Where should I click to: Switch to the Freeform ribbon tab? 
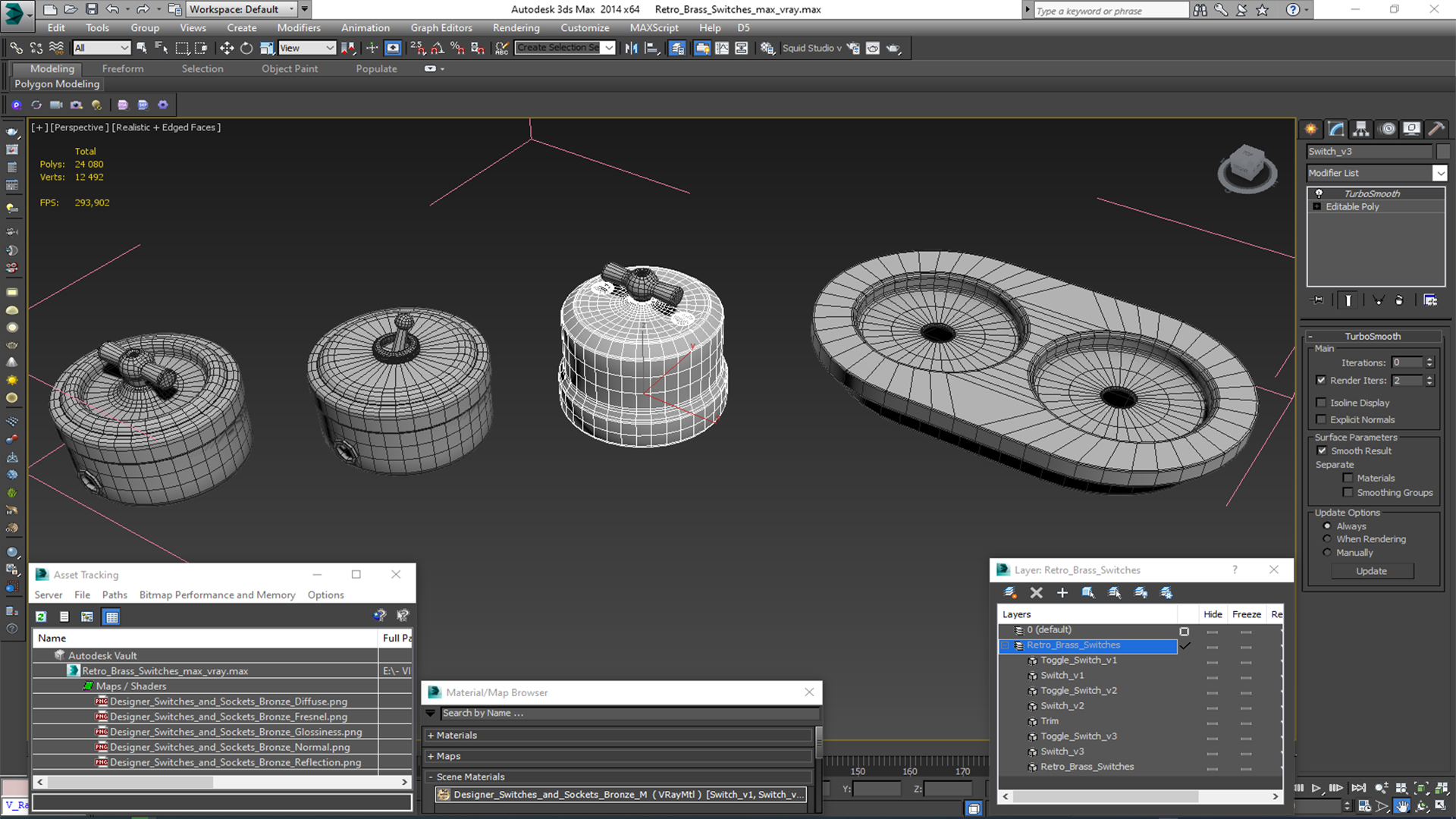[123, 68]
